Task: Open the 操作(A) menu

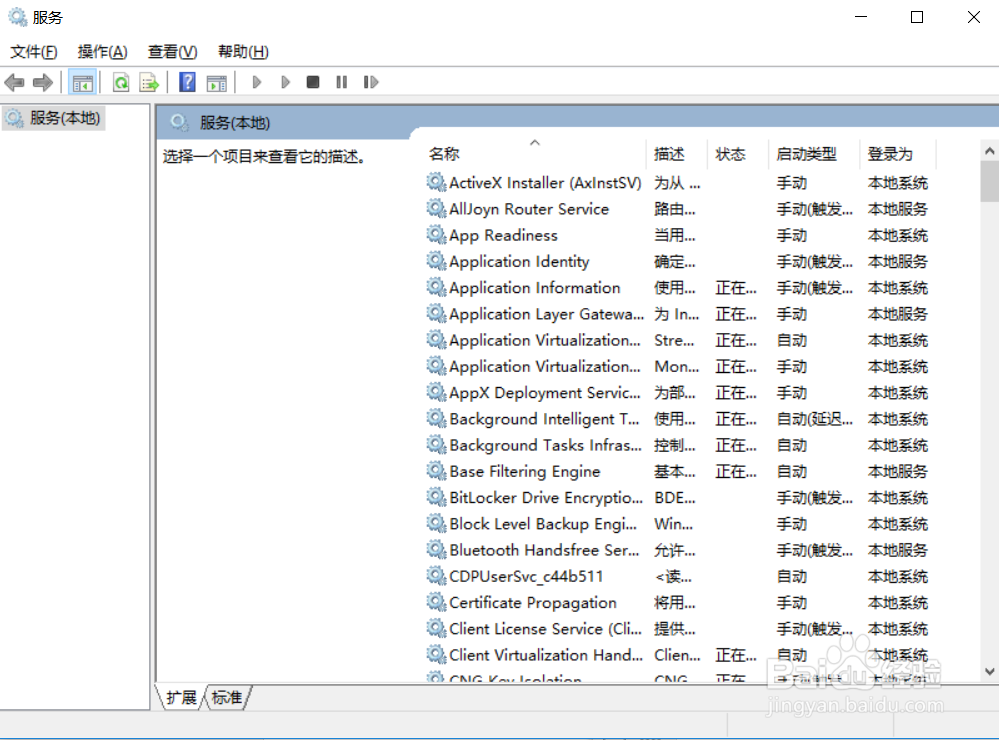Action: (x=103, y=52)
